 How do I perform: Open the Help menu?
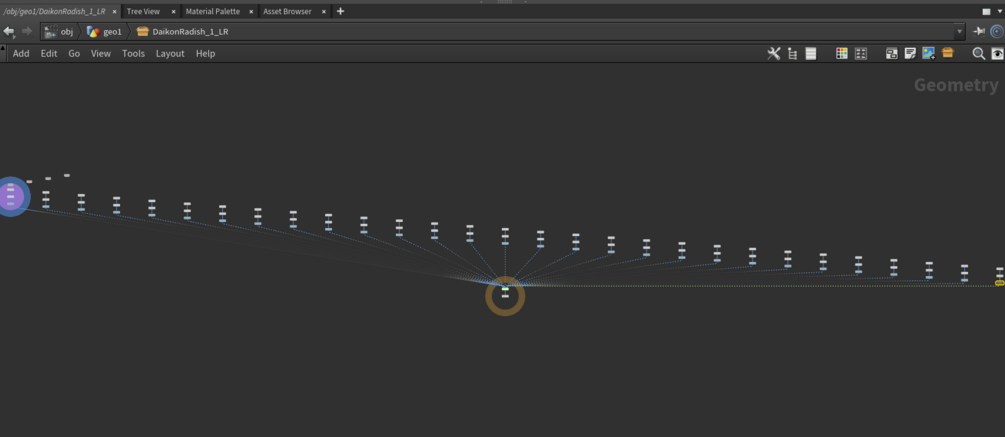pos(206,54)
